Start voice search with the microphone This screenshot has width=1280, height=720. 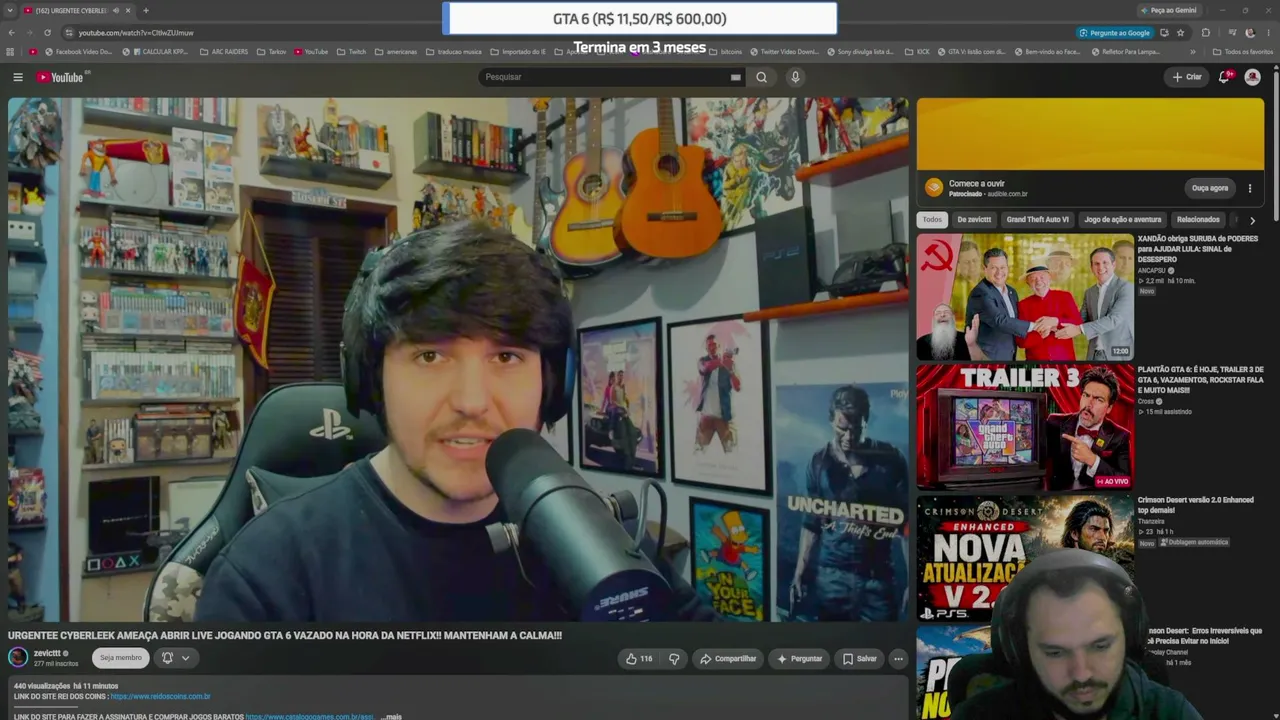[x=795, y=77]
